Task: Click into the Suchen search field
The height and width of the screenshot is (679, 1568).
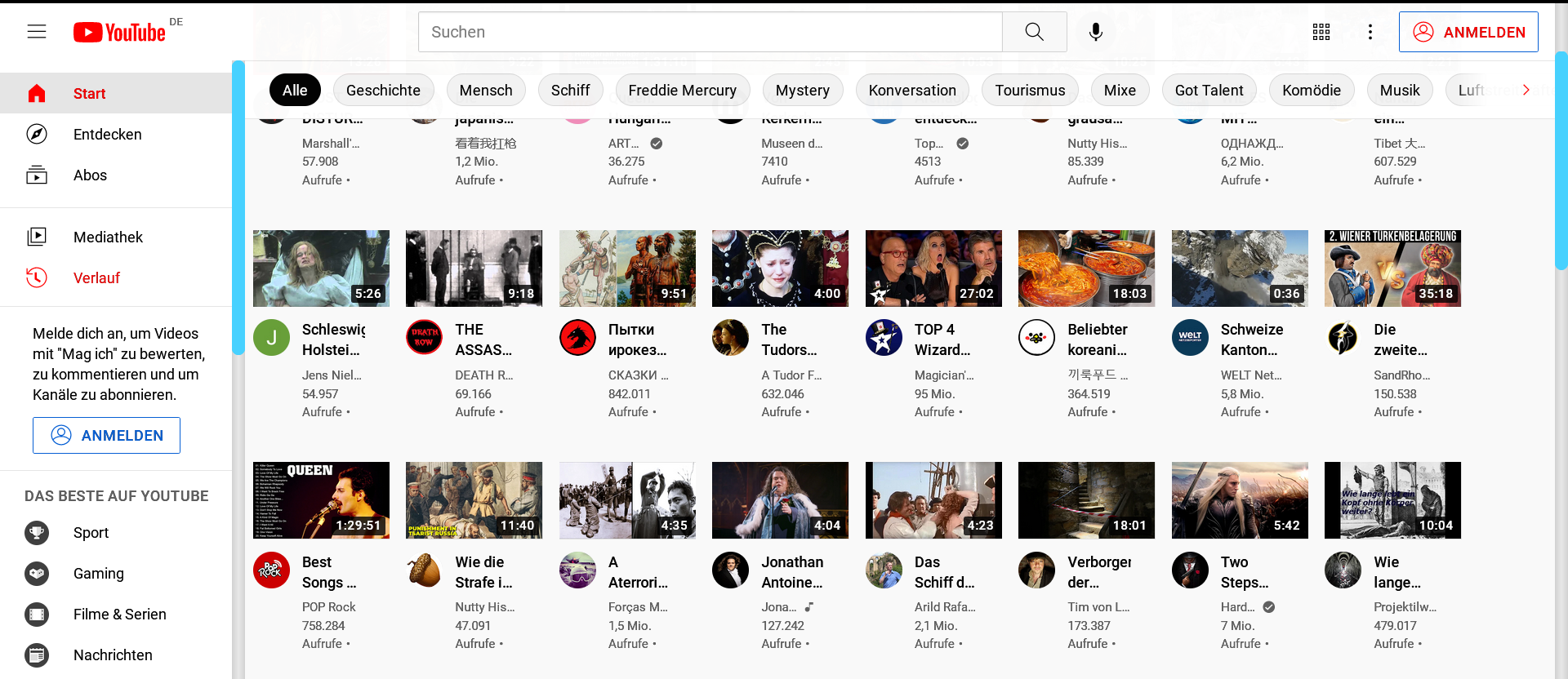Action: [710, 32]
